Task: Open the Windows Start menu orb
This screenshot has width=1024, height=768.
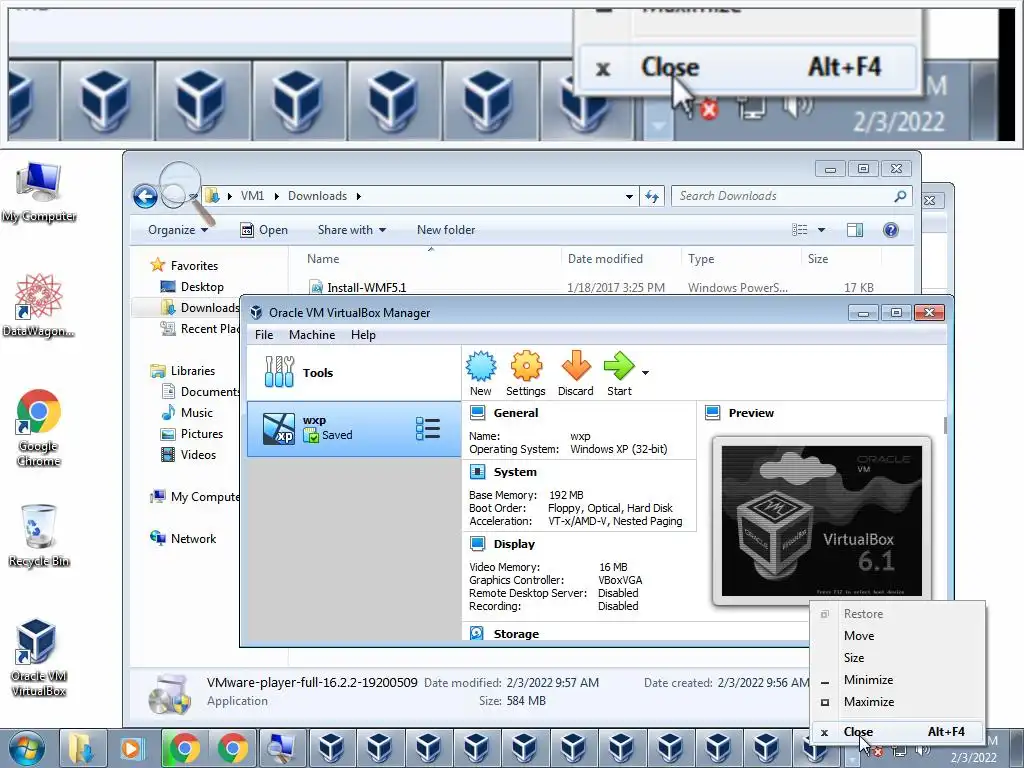Action: (x=26, y=748)
